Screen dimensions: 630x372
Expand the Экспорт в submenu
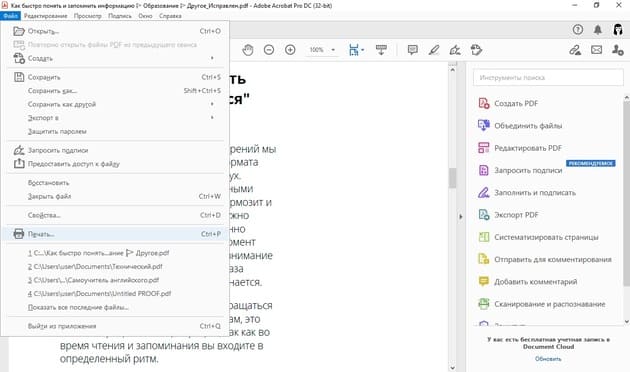(x=212, y=118)
